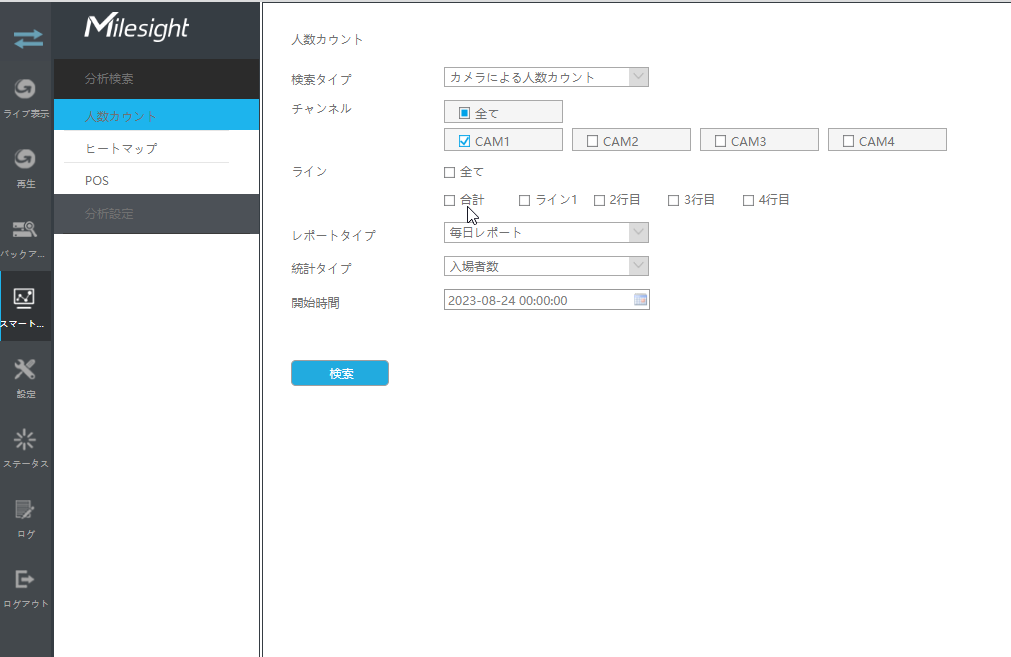This screenshot has width=1011, height=657.
Task: Check the 合計 line checkbox
Action: pos(449,200)
